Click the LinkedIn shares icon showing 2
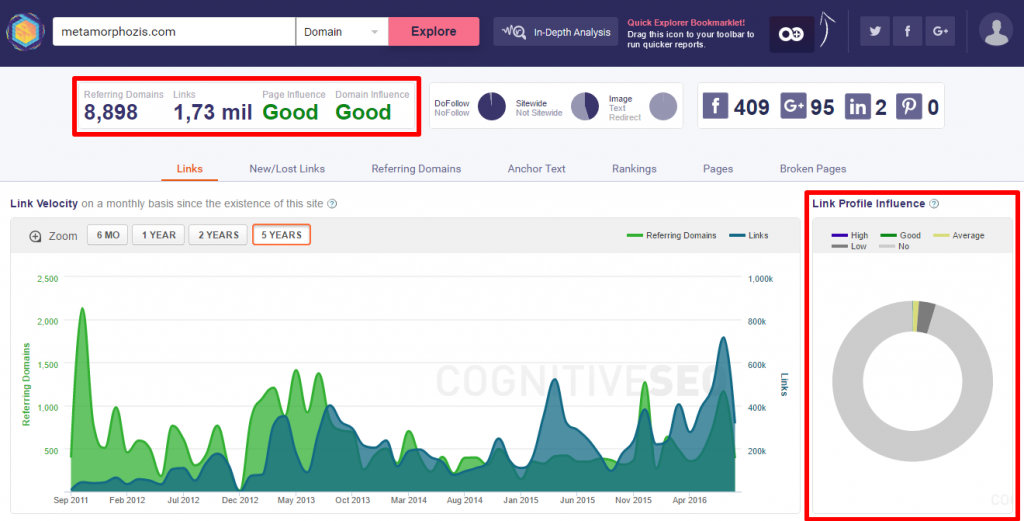 point(857,106)
